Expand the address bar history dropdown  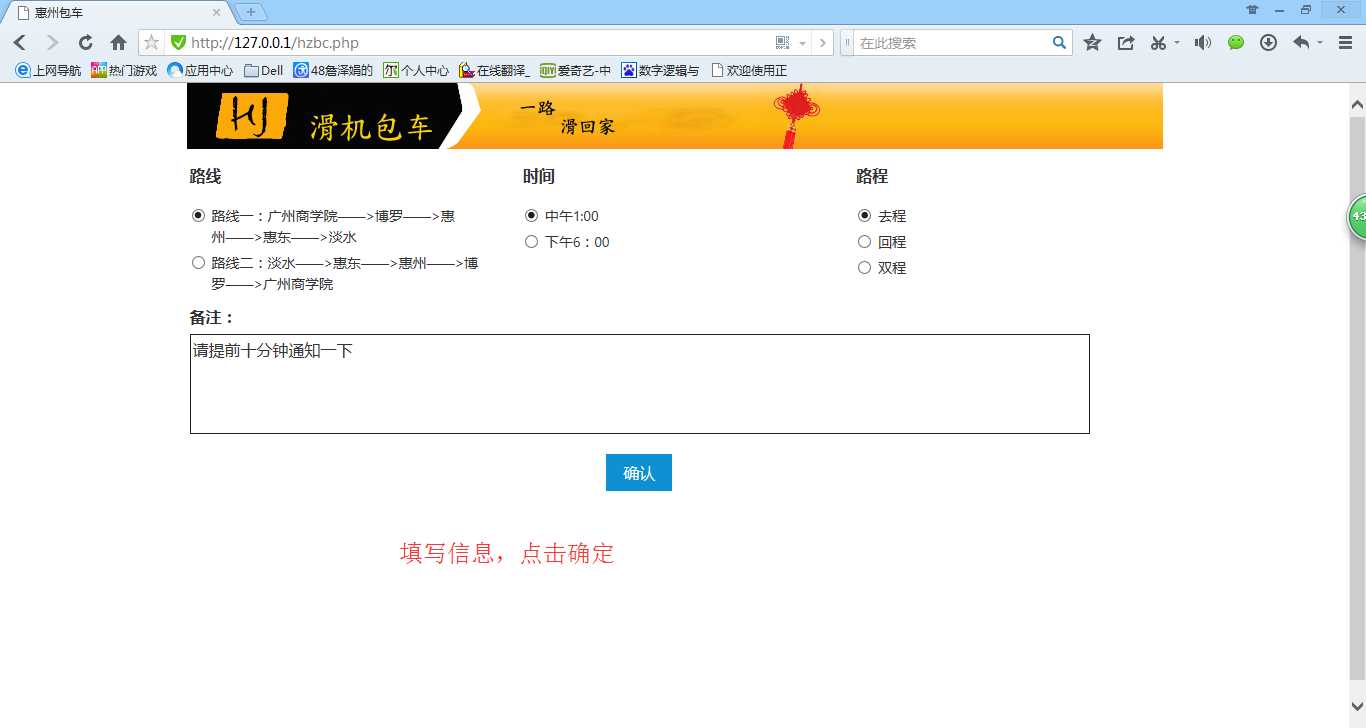coord(802,43)
